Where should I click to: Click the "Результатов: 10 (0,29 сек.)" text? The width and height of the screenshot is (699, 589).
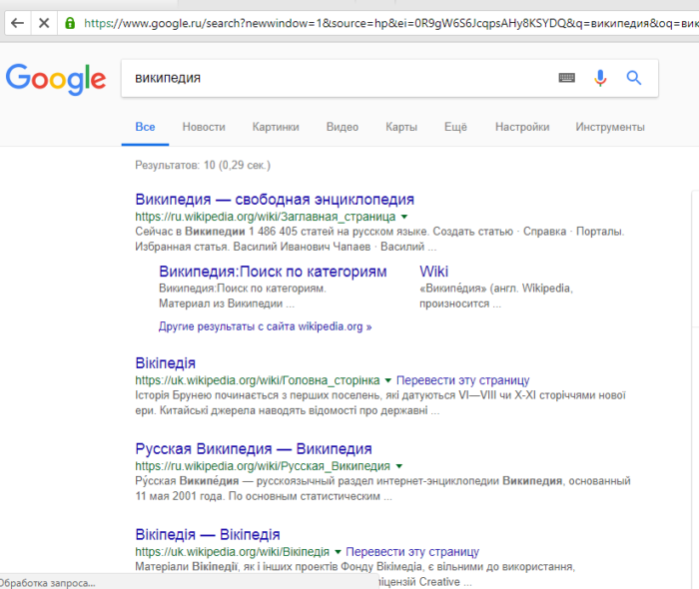point(203,165)
